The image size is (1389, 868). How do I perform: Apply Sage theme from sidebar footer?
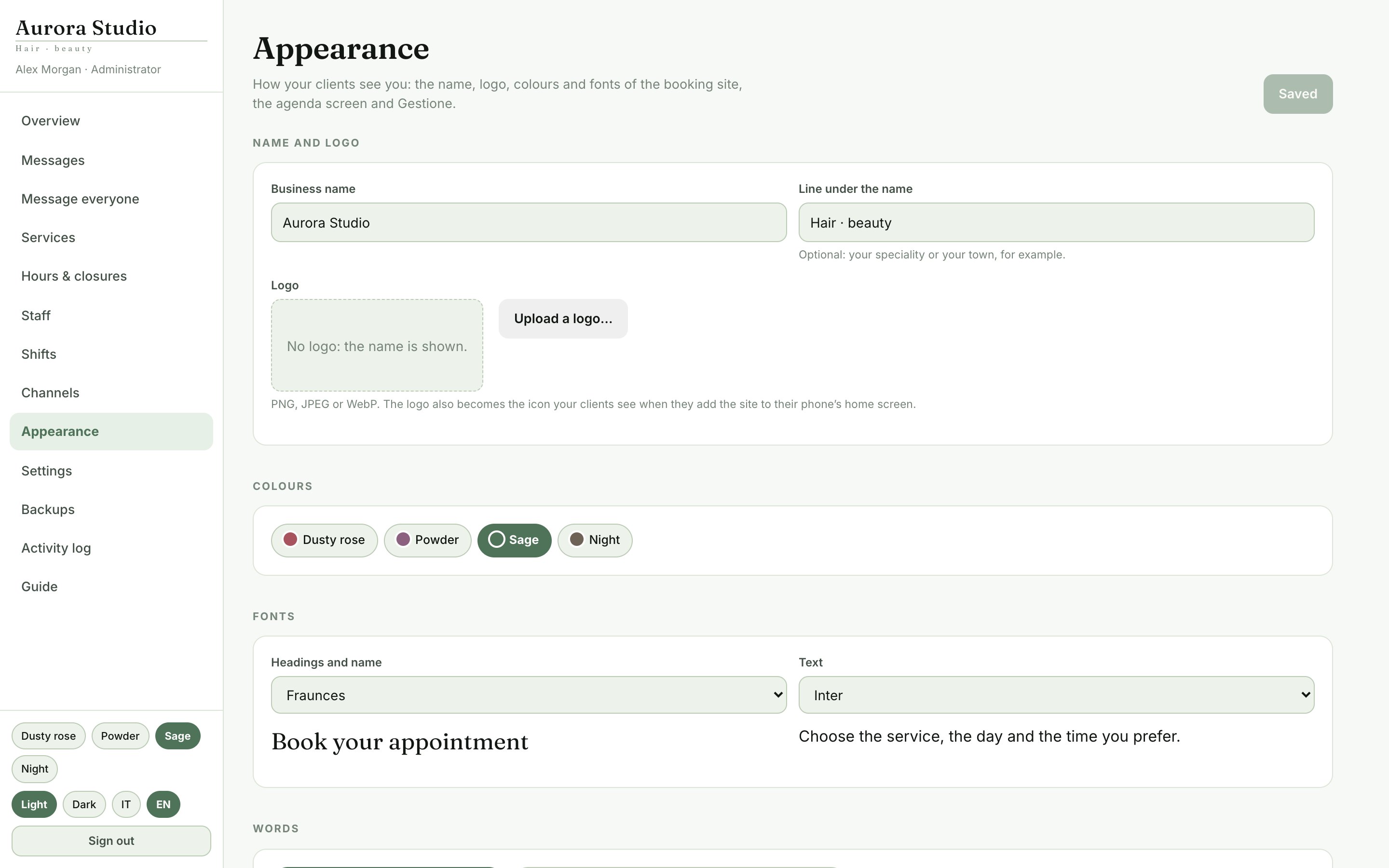(x=177, y=736)
